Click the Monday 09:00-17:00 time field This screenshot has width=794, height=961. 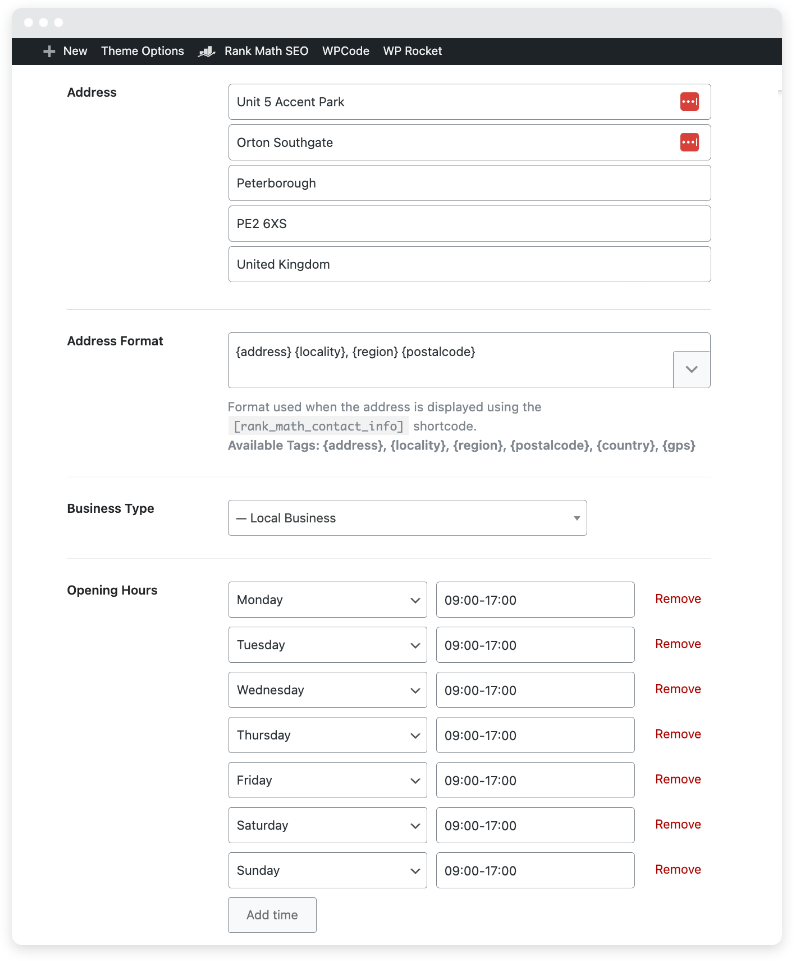point(535,599)
